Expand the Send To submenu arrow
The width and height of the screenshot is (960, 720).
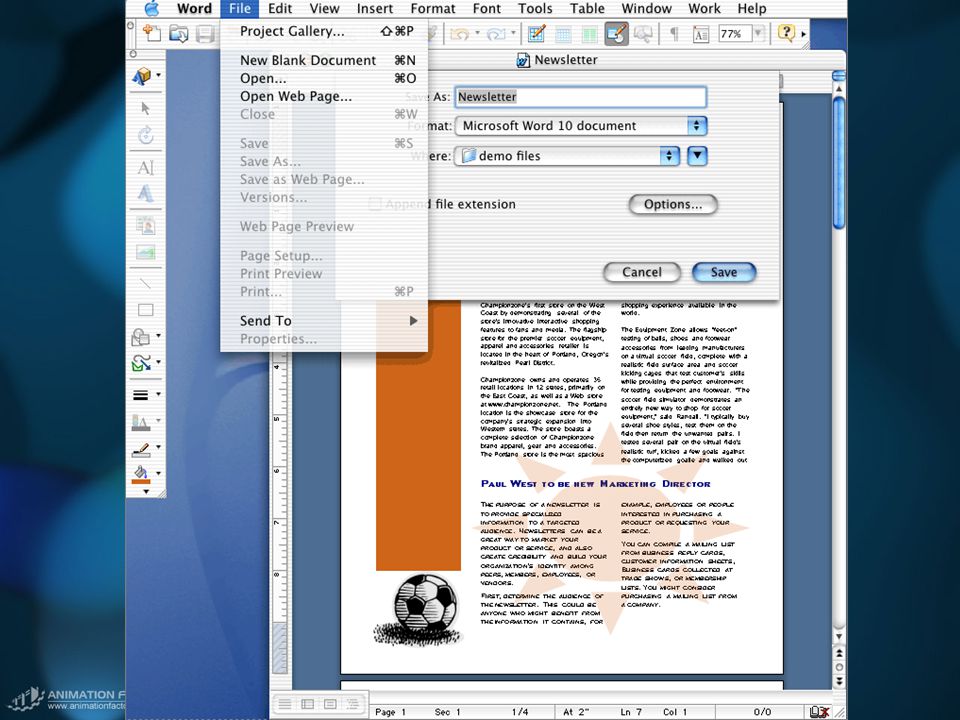[x=413, y=320]
